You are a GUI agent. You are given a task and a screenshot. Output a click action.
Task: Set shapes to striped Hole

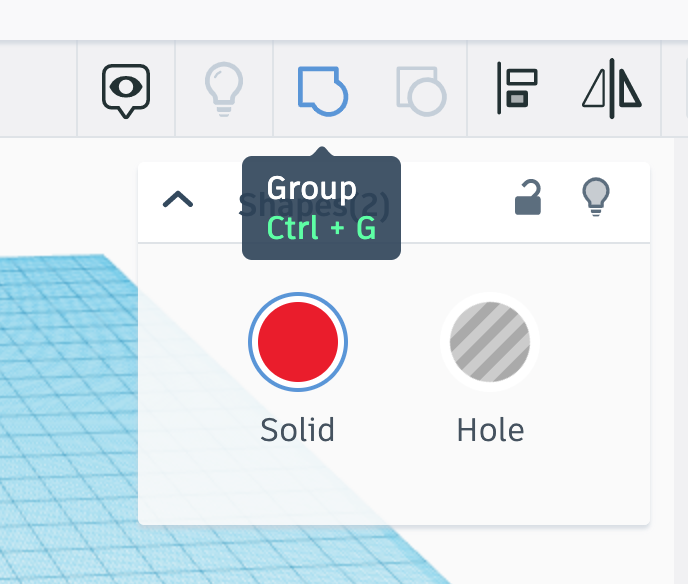click(x=490, y=342)
